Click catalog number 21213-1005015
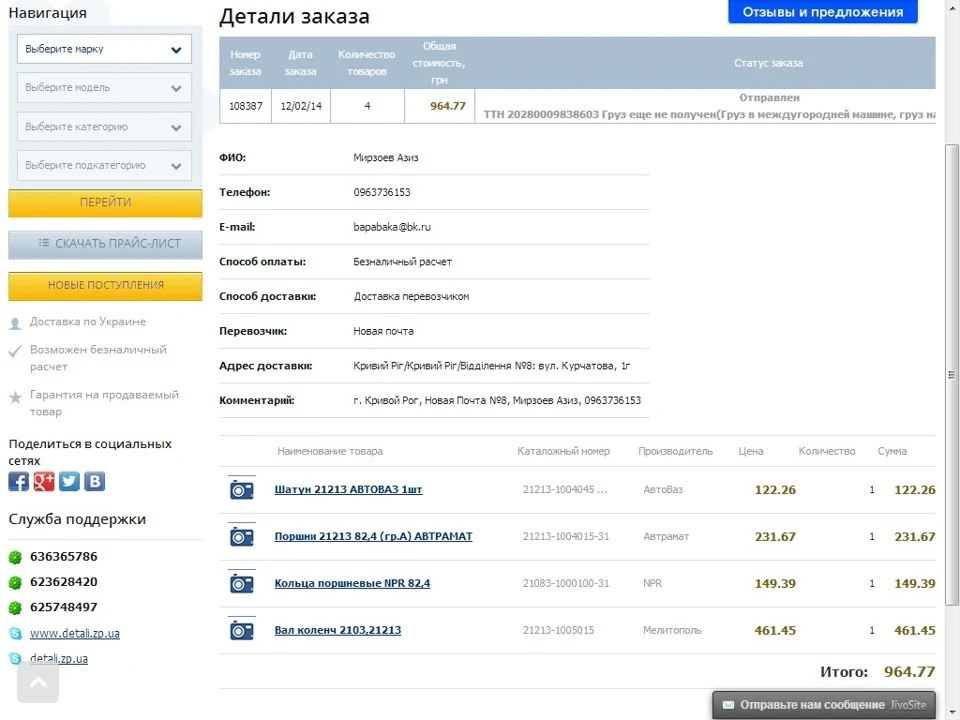960x720 pixels. tap(558, 630)
